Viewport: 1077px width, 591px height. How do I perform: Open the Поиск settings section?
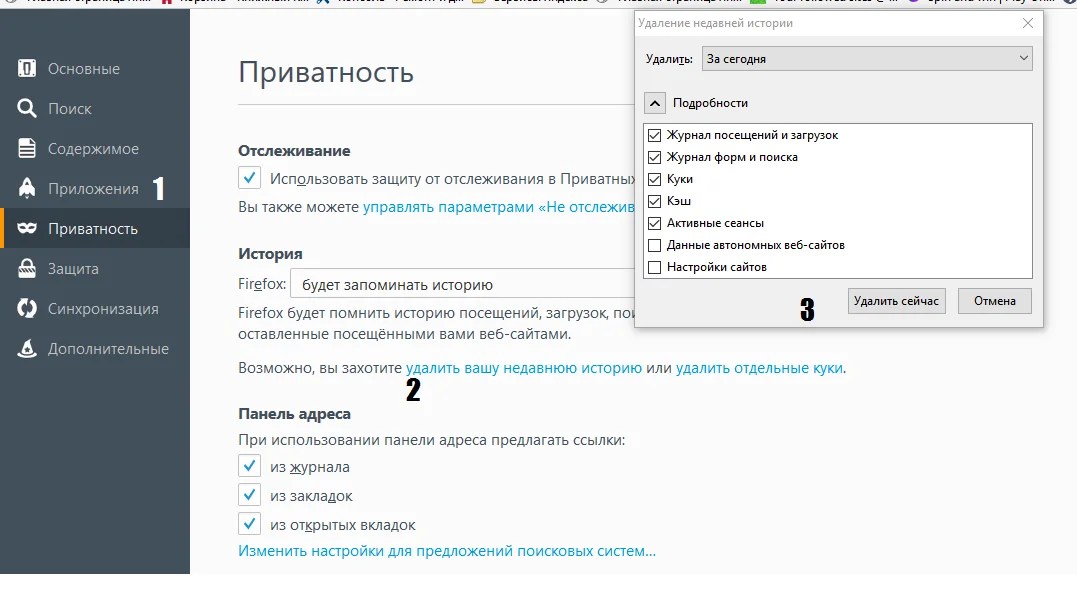point(95,108)
